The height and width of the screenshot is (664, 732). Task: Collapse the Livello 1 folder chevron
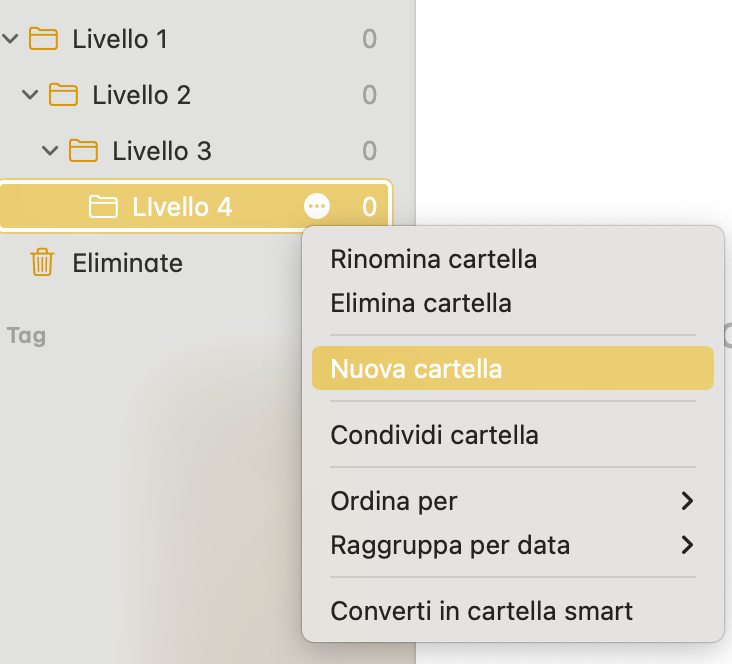(10, 39)
